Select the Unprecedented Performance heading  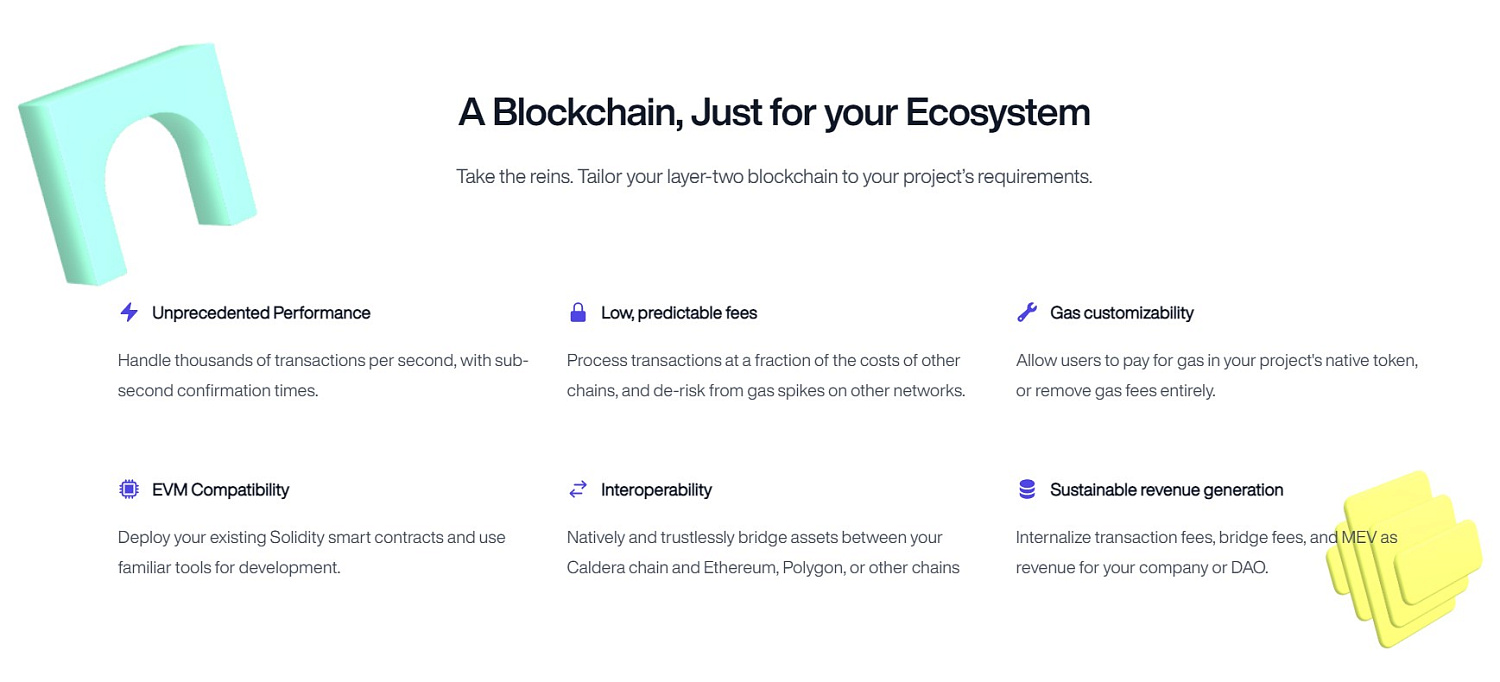tap(261, 313)
